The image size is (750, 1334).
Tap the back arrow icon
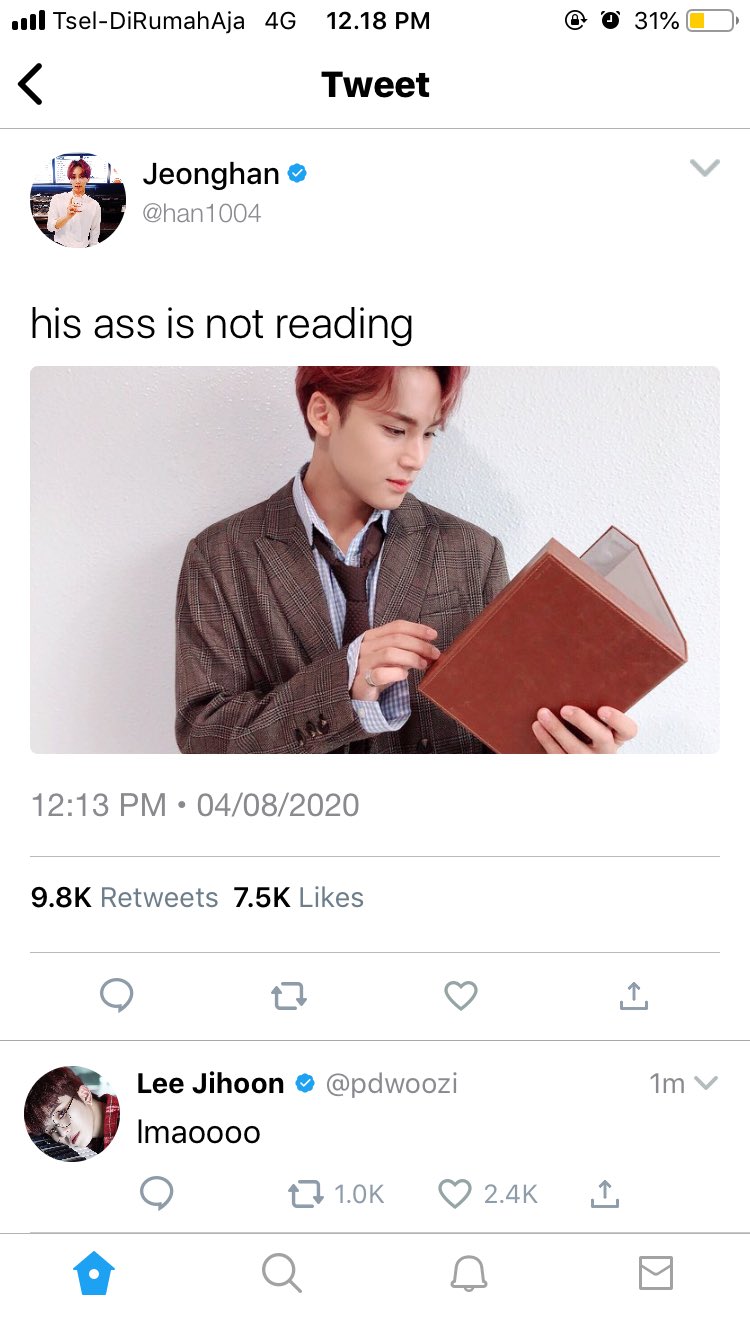31,84
